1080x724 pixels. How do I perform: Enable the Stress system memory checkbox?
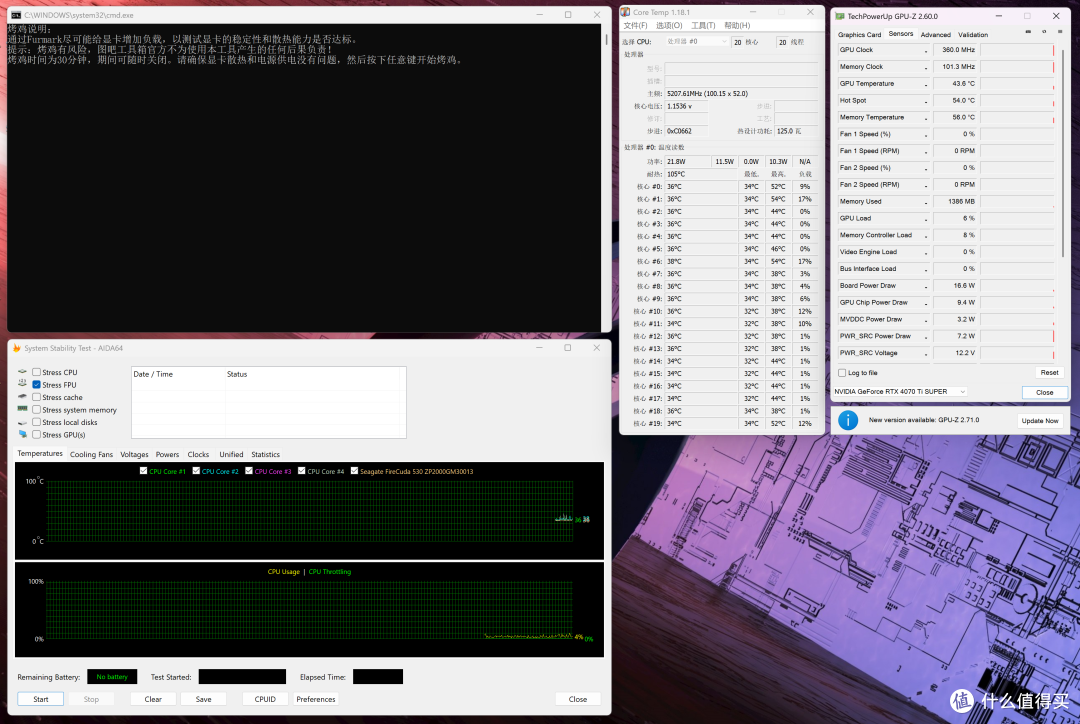pyautogui.click(x=37, y=409)
